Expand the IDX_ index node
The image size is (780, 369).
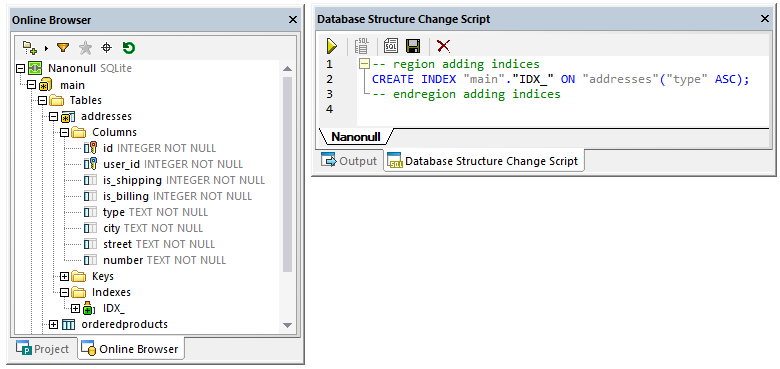tap(75, 308)
